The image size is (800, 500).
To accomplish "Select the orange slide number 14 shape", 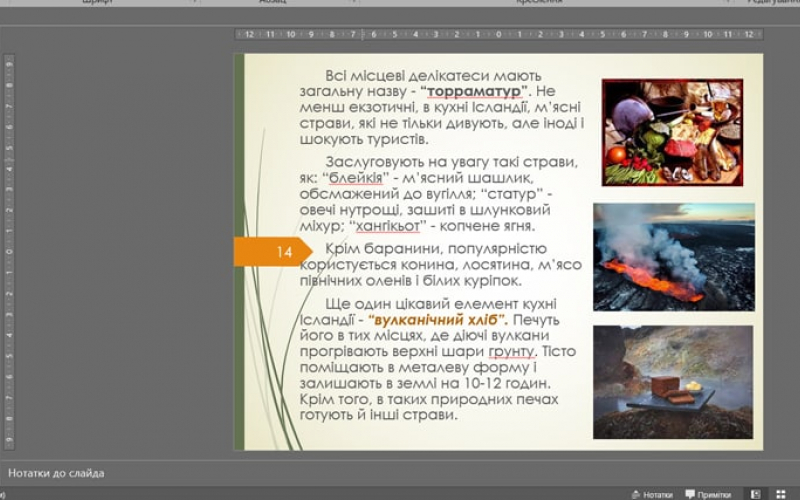I will click(x=273, y=252).
